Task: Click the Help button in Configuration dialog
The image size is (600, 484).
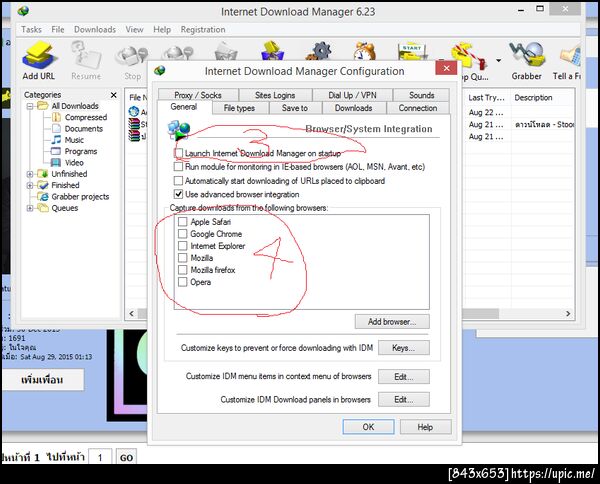Action: [x=426, y=427]
